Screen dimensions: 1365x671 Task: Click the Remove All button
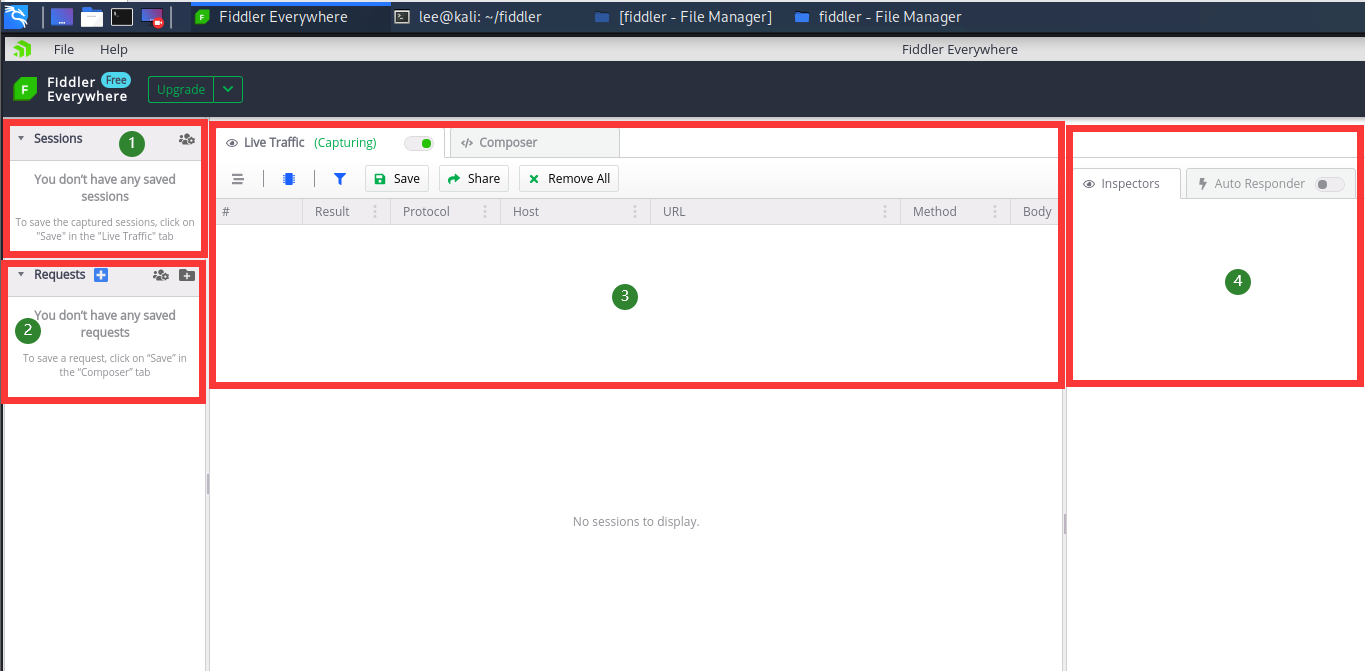click(x=568, y=178)
